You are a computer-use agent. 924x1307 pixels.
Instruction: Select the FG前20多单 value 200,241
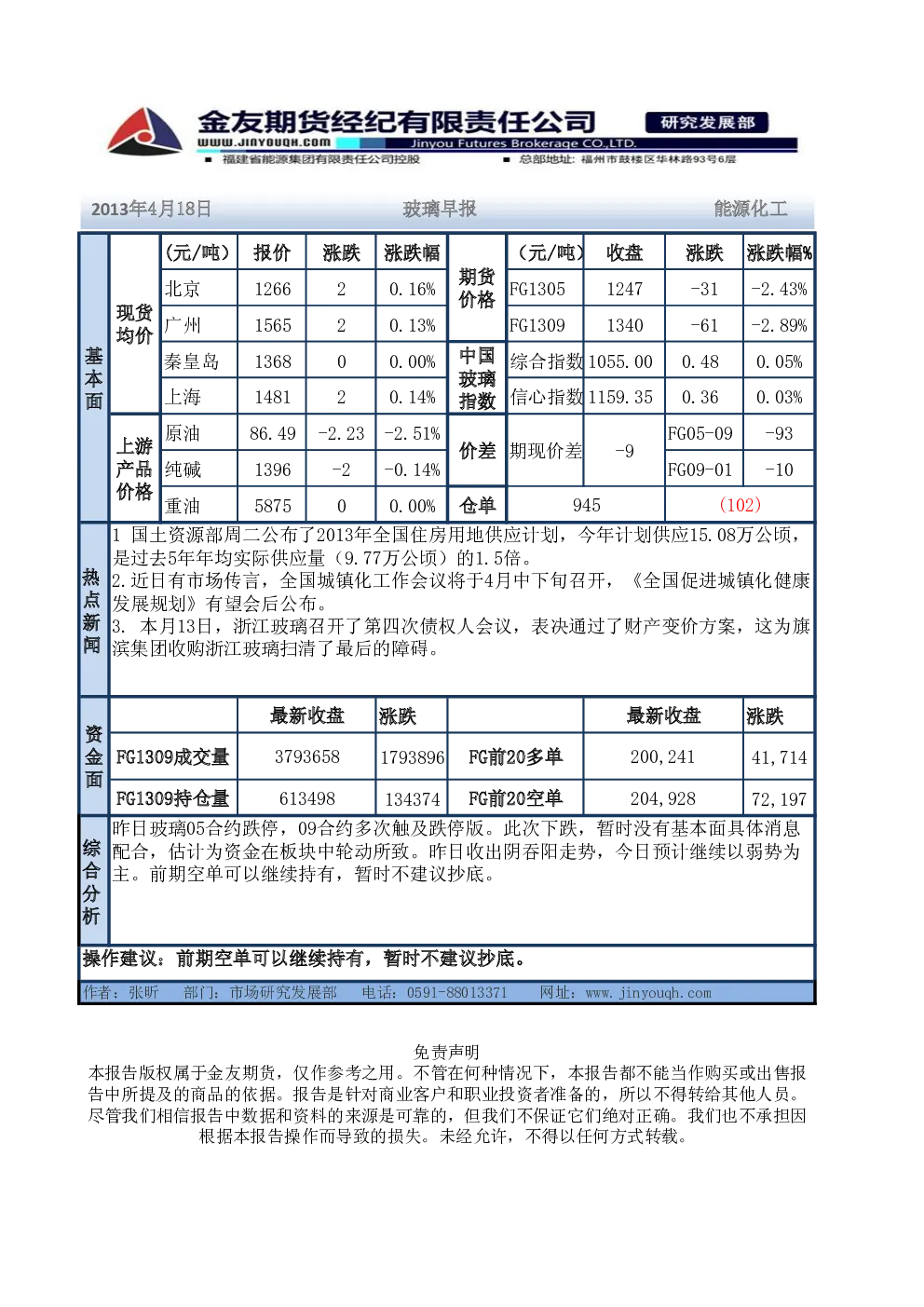coord(663,757)
